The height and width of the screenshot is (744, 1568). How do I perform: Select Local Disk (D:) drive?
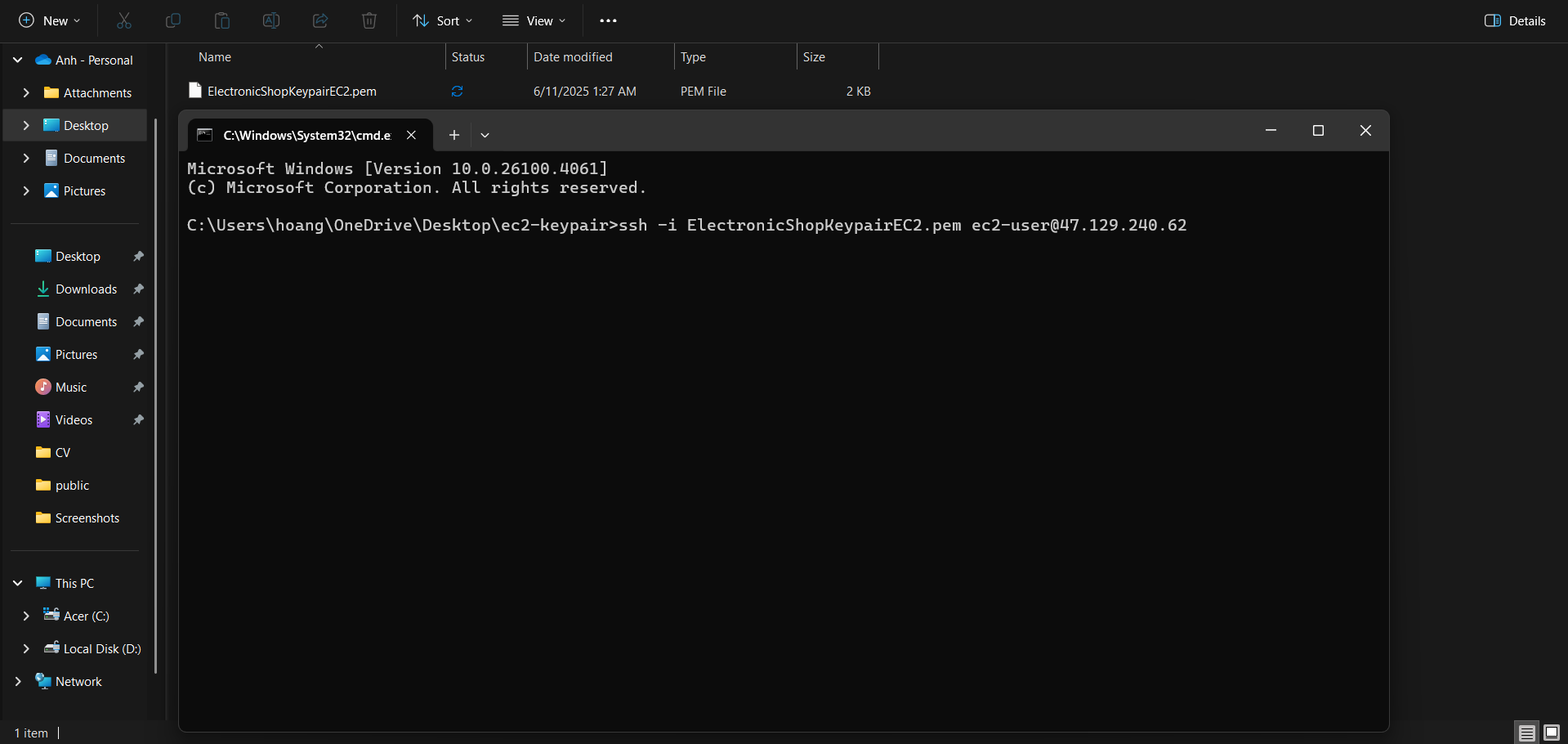[92, 648]
